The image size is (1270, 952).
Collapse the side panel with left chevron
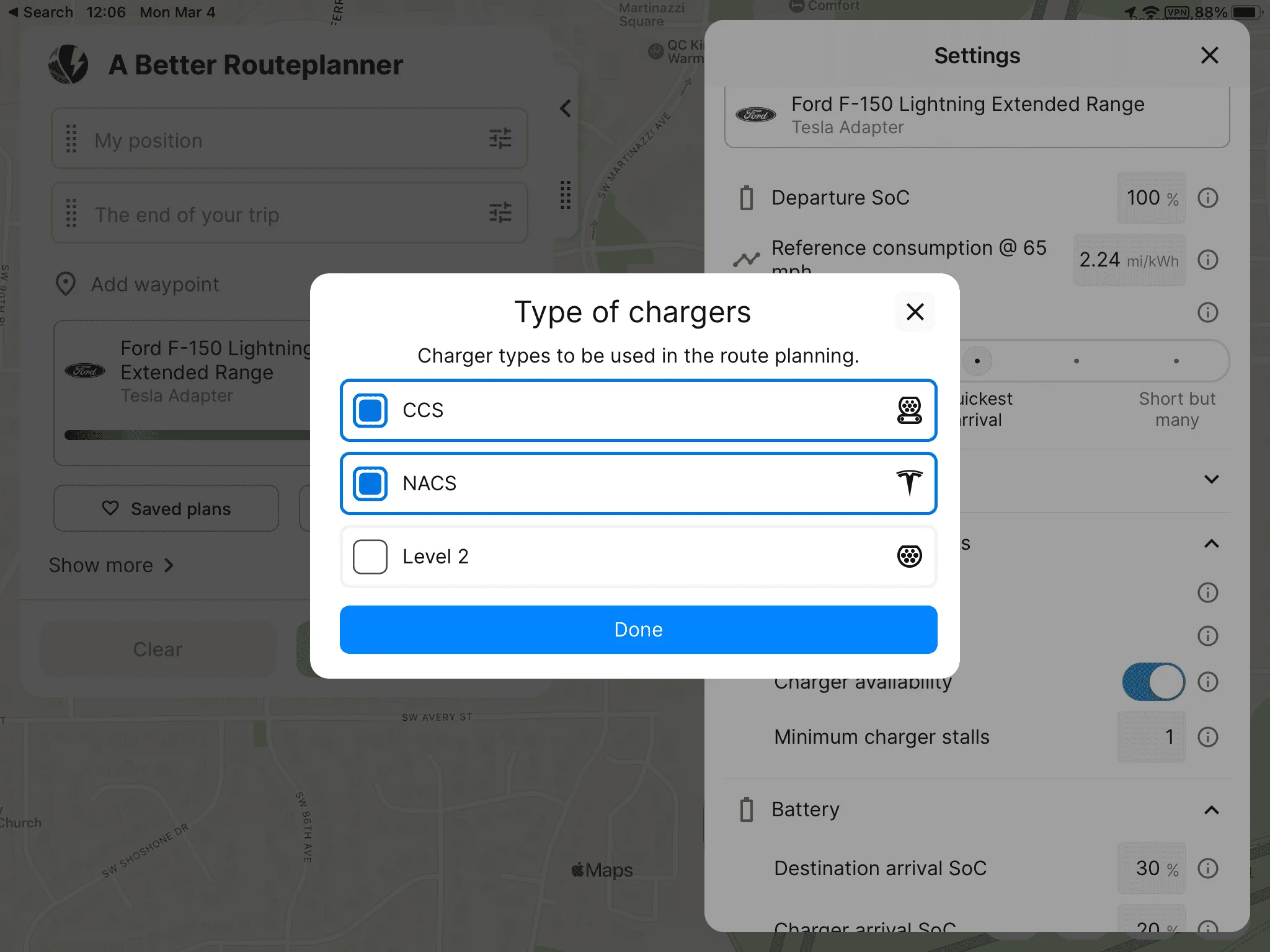(565, 108)
